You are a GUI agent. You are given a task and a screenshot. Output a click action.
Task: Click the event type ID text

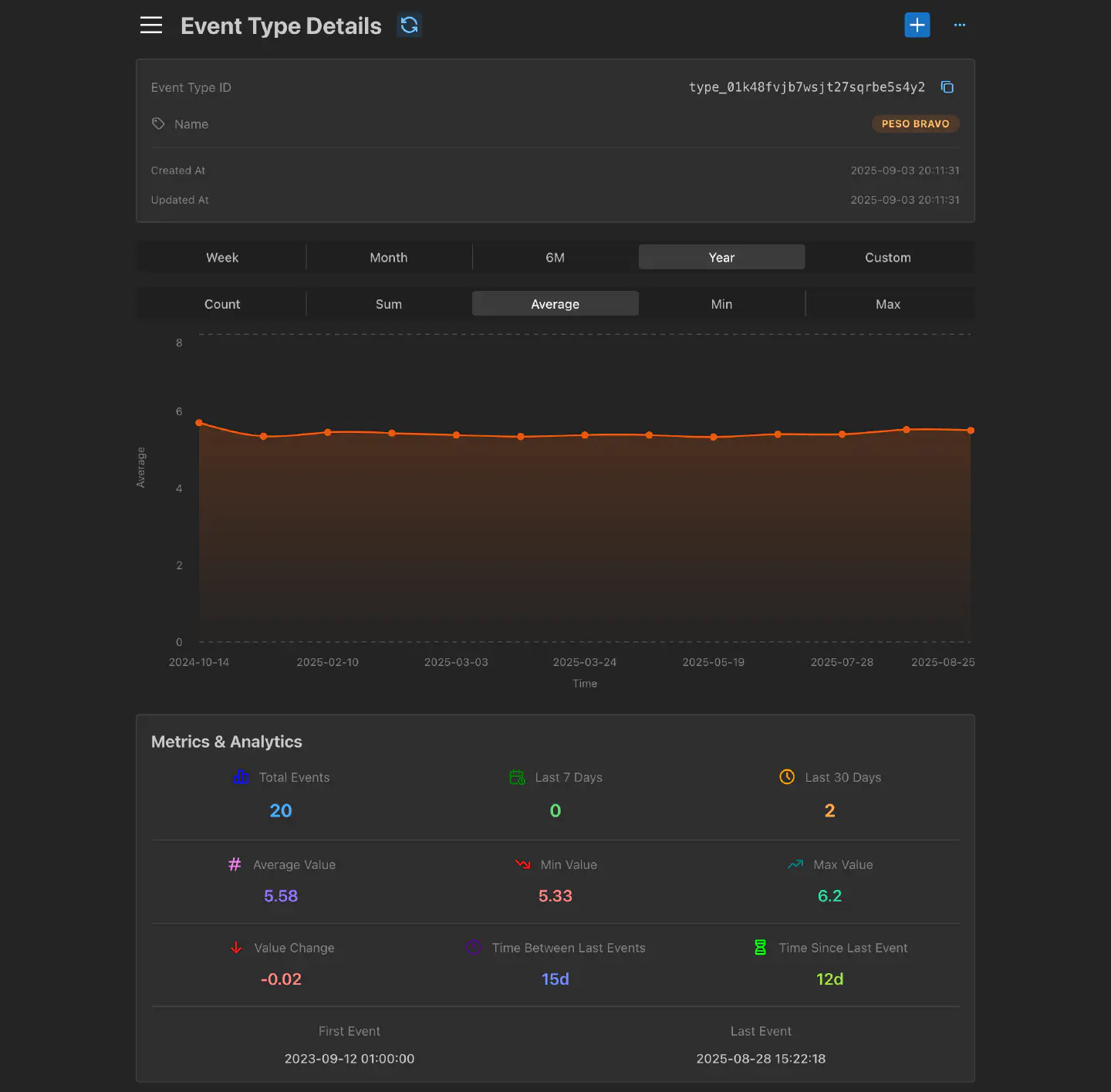click(x=807, y=87)
